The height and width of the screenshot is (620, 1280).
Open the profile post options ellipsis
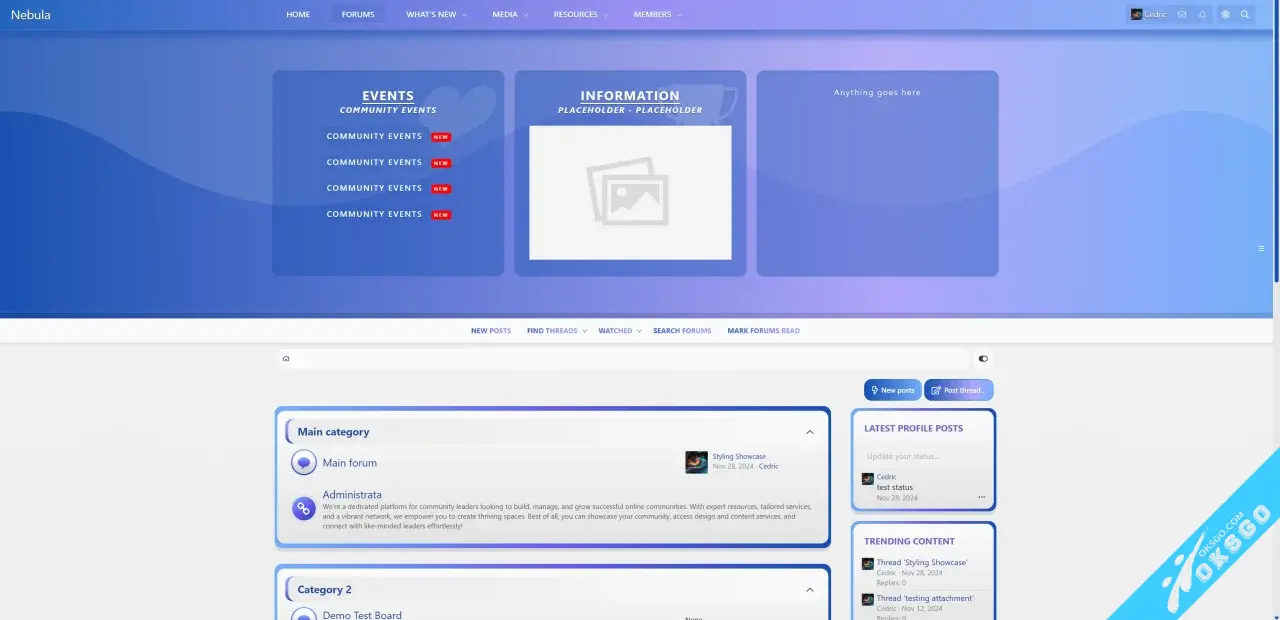point(981,497)
